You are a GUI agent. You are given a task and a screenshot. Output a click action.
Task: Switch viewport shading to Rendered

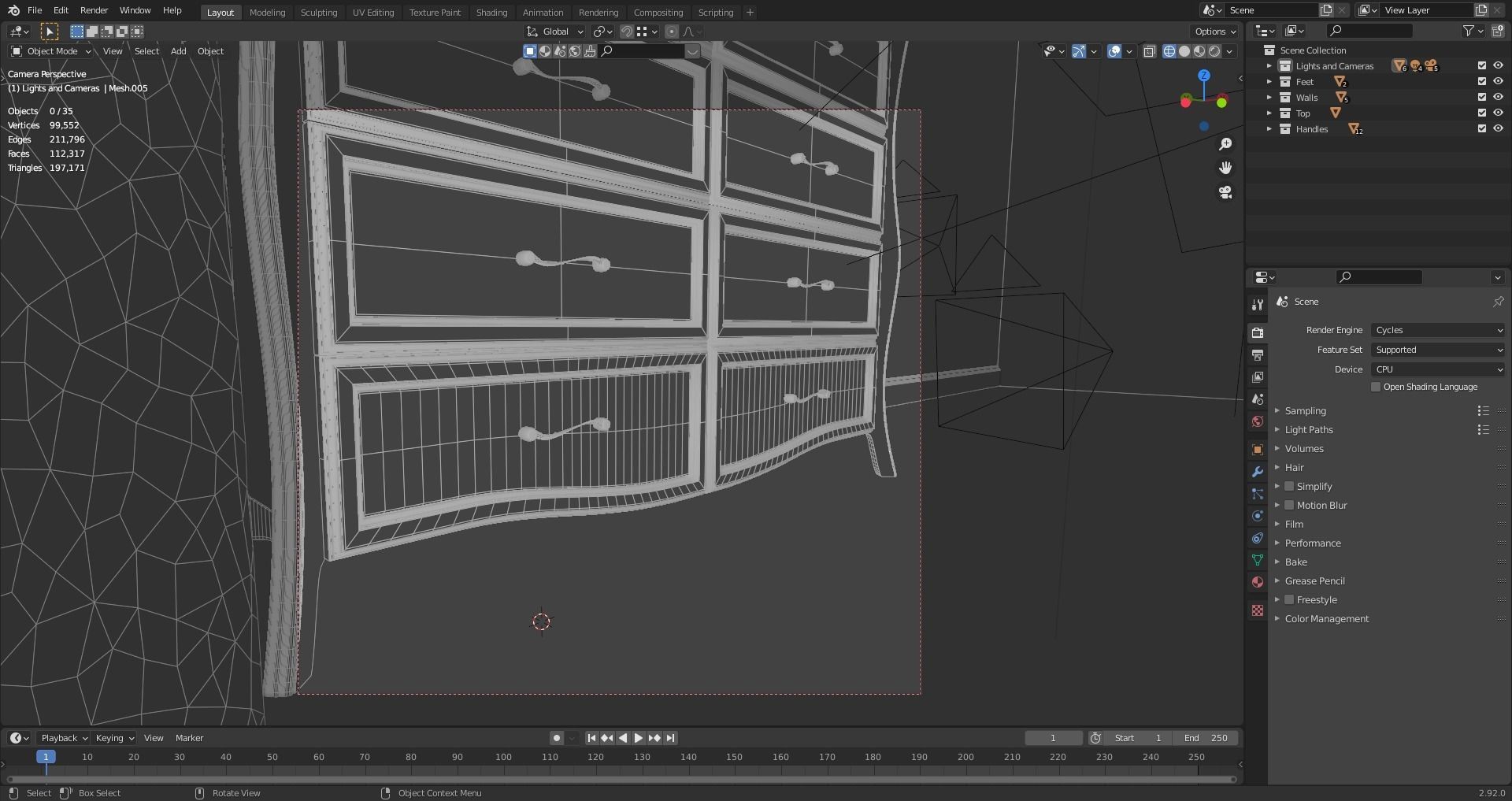1214,51
